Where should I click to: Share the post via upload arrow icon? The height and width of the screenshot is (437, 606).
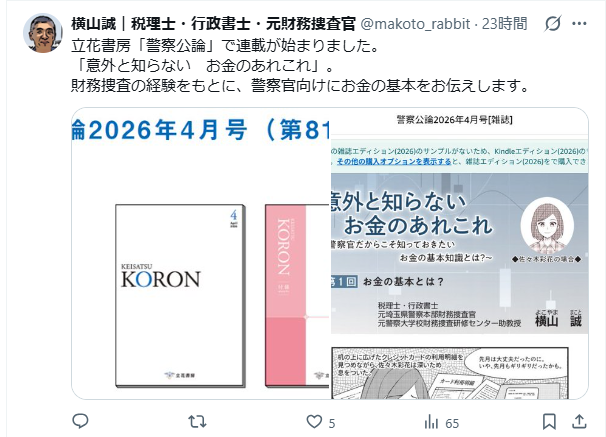click(x=579, y=422)
